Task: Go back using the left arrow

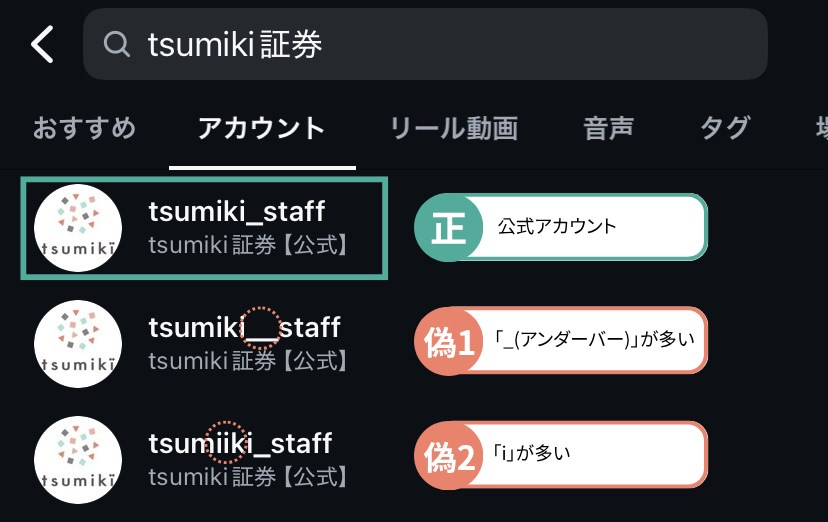Action: pyautogui.click(x=42, y=44)
